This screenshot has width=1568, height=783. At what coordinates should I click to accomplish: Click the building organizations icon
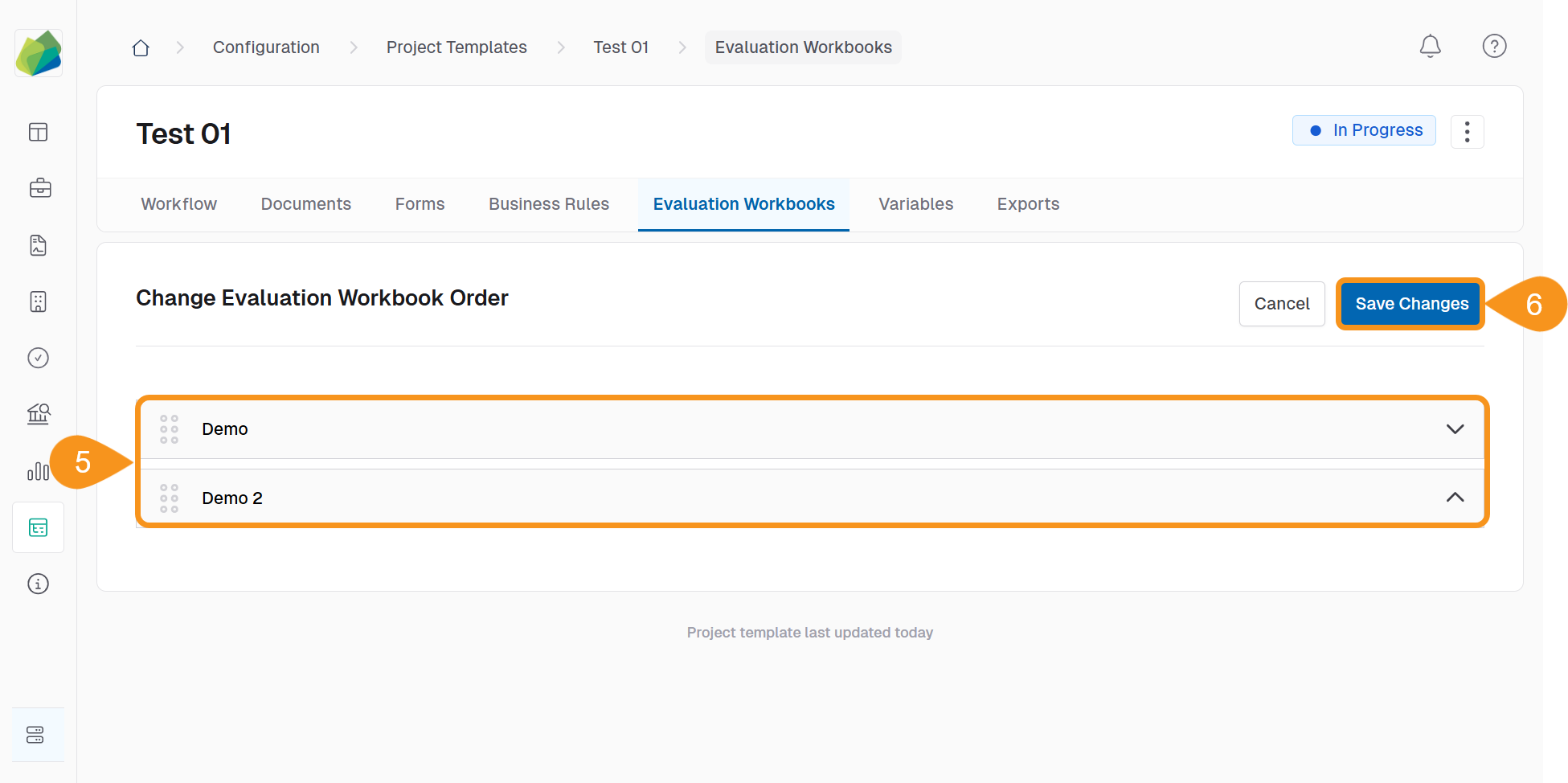[x=38, y=301]
